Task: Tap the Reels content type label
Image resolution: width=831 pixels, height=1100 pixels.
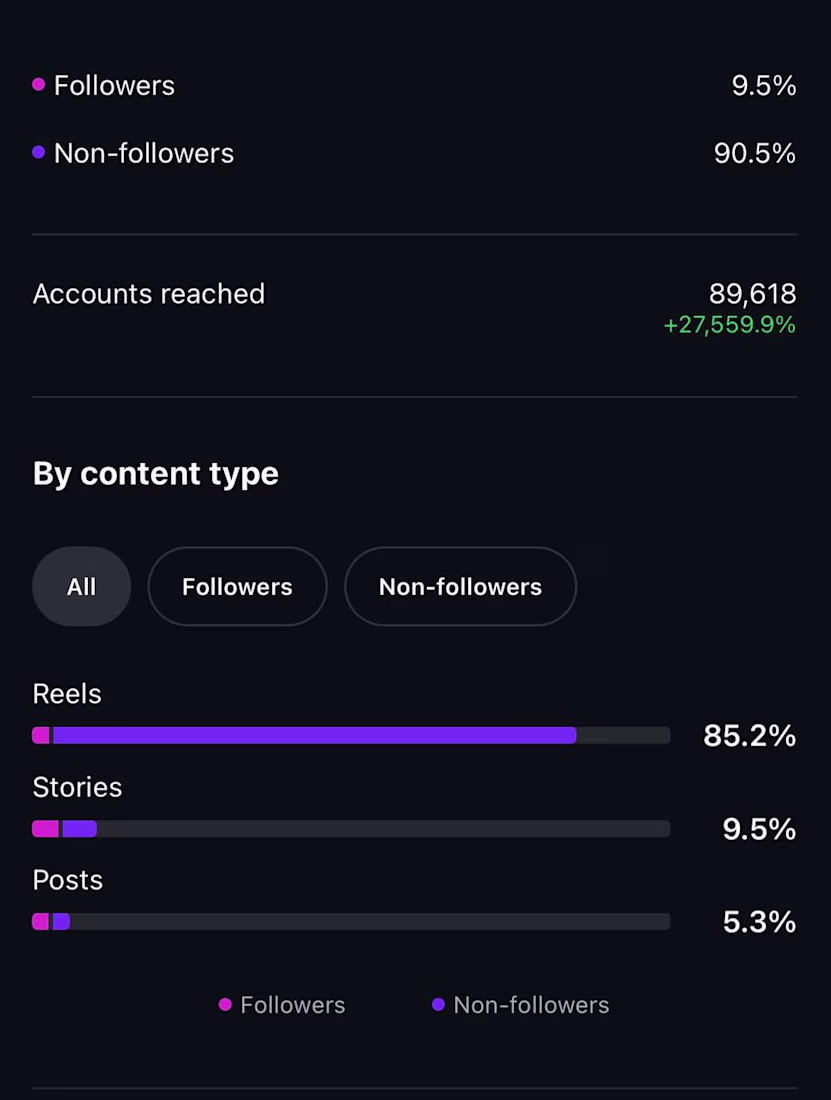Action: [x=67, y=694]
